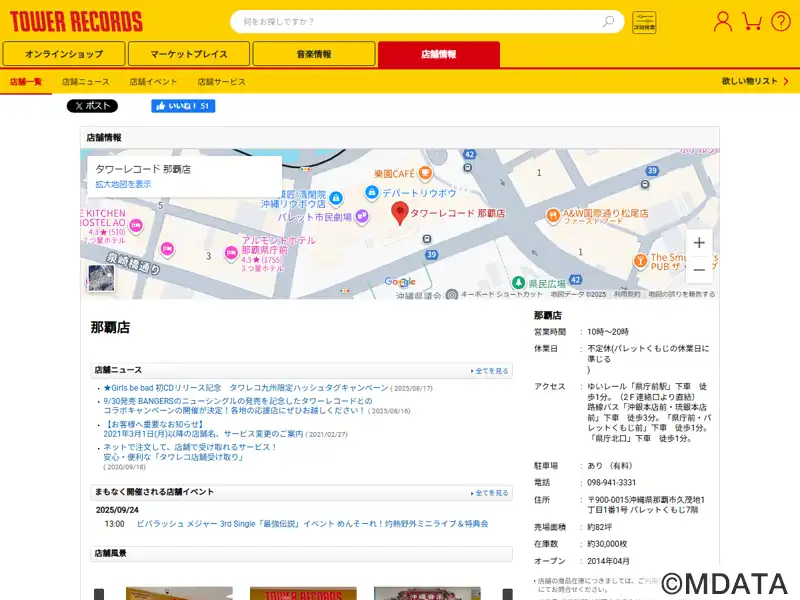Image resolution: width=800 pixels, height=600 pixels.
Task: Click the Google logo on the map
Action: [400, 282]
